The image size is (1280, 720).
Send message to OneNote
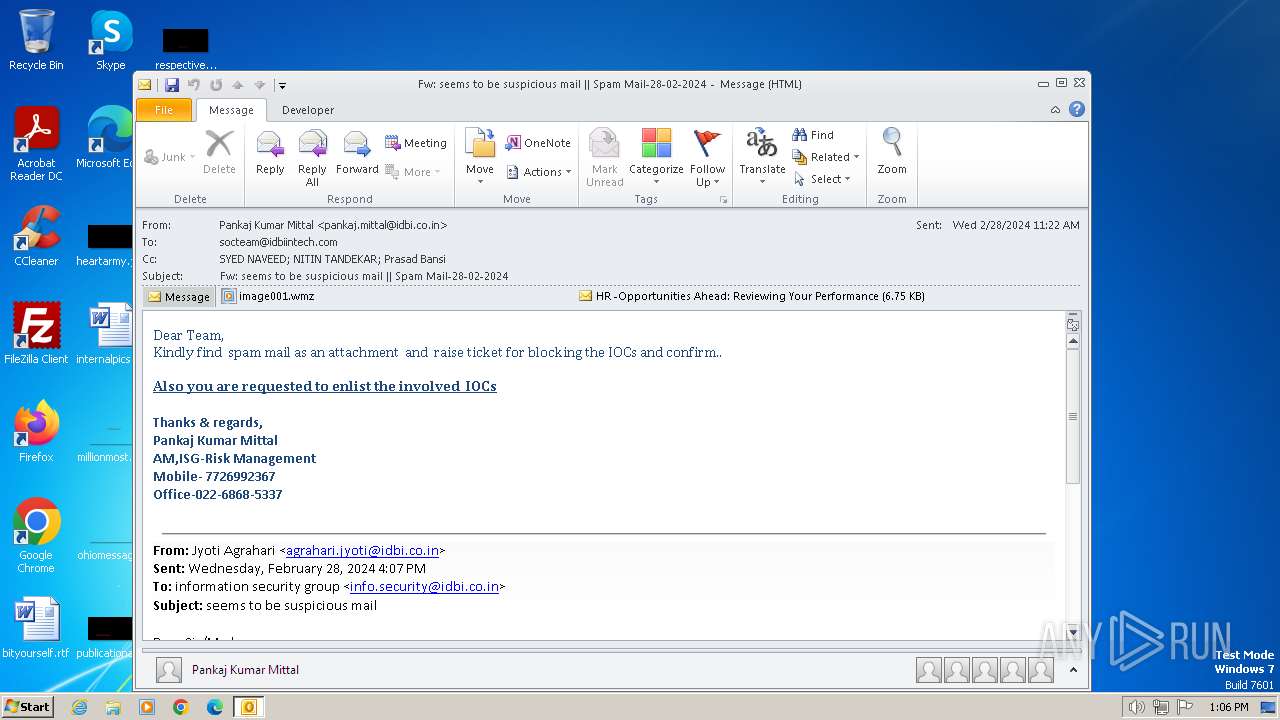pos(538,143)
